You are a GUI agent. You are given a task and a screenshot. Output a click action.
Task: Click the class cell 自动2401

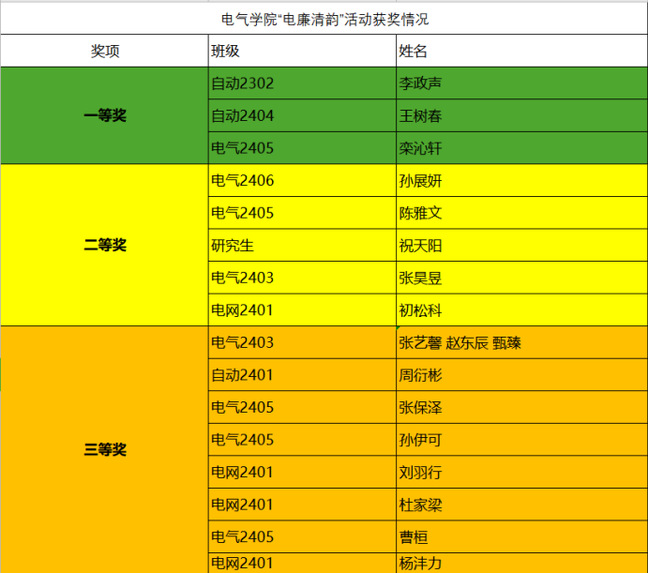point(301,375)
